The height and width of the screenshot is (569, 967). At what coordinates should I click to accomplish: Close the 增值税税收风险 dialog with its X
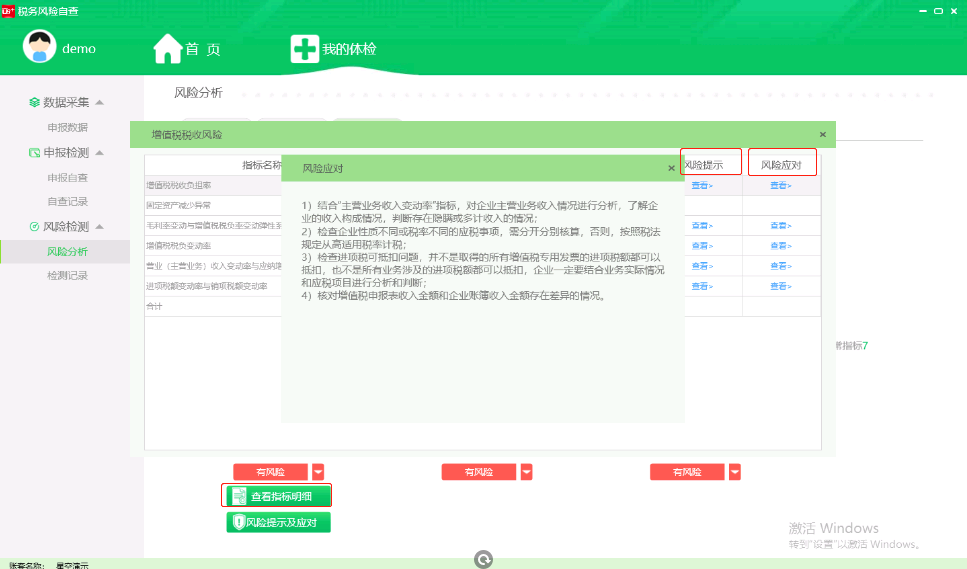click(822, 134)
